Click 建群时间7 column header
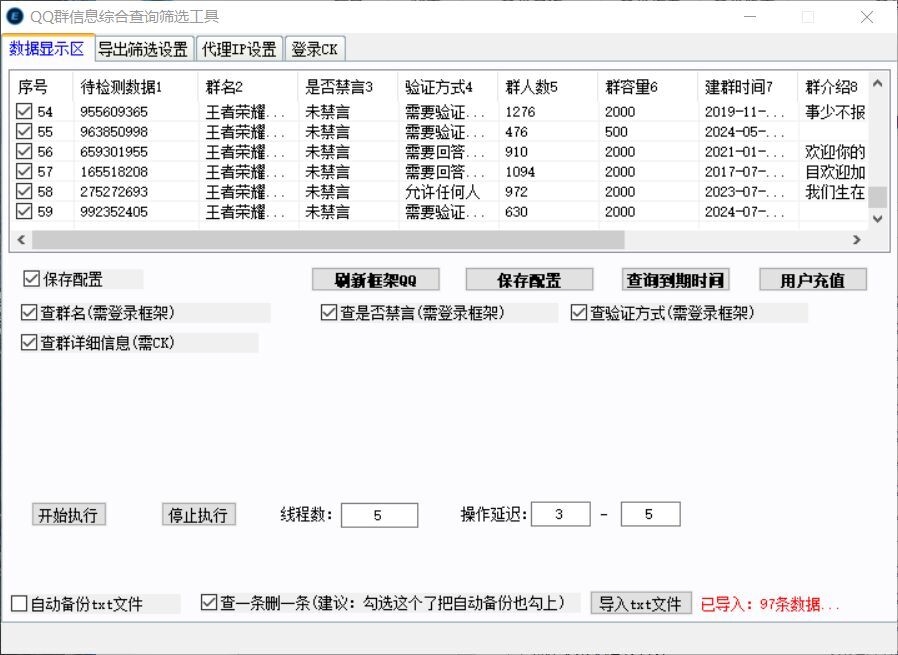The height and width of the screenshot is (655, 898). pyautogui.click(x=748, y=87)
